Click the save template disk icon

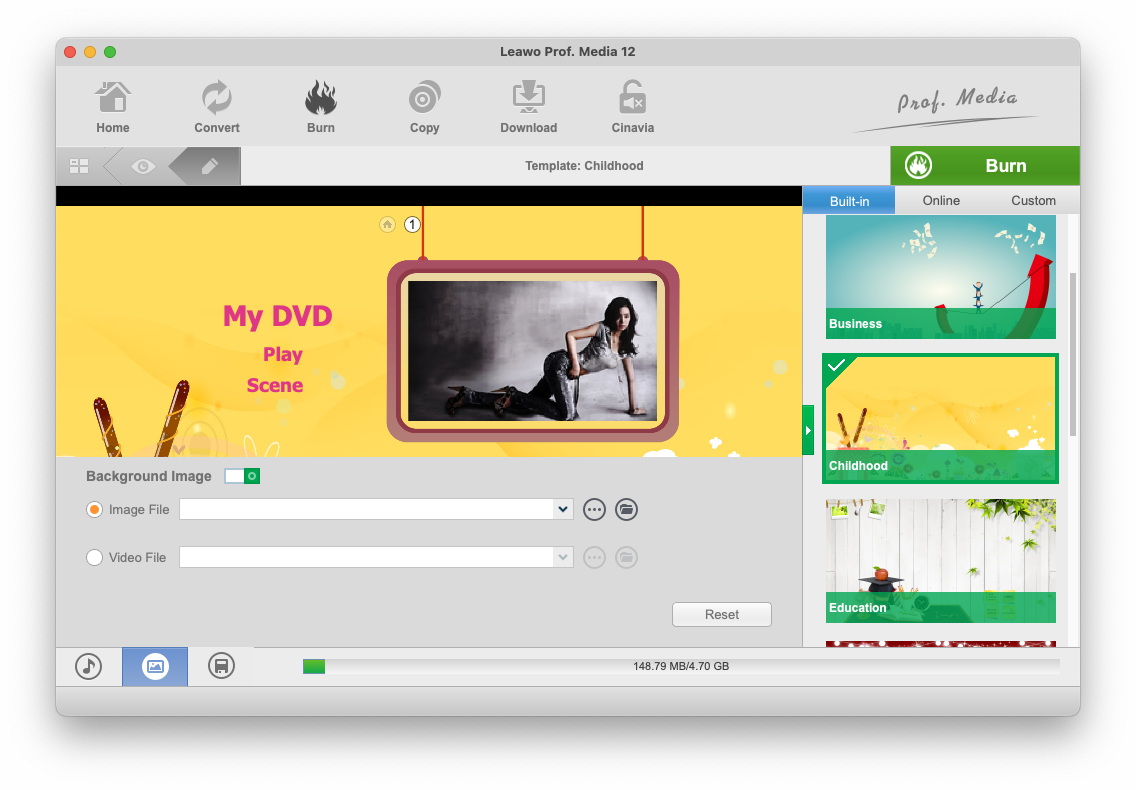221,666
